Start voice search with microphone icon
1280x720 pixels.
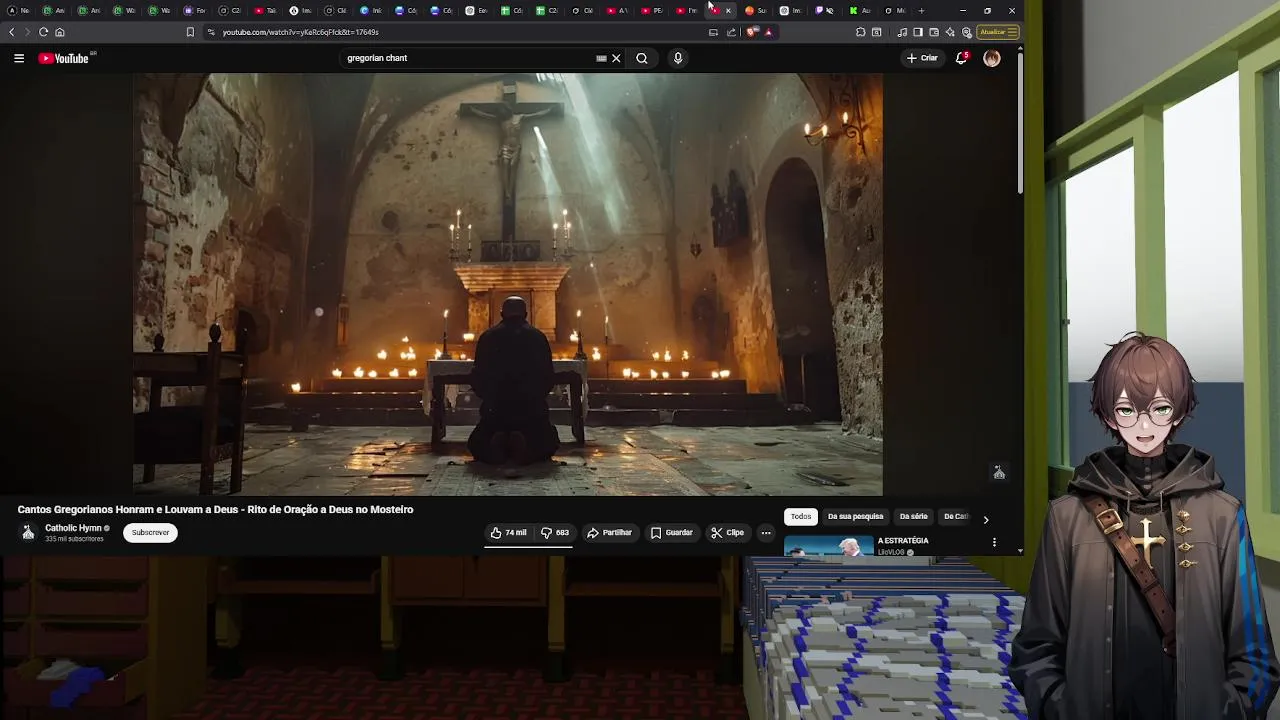tap(678, 58)
